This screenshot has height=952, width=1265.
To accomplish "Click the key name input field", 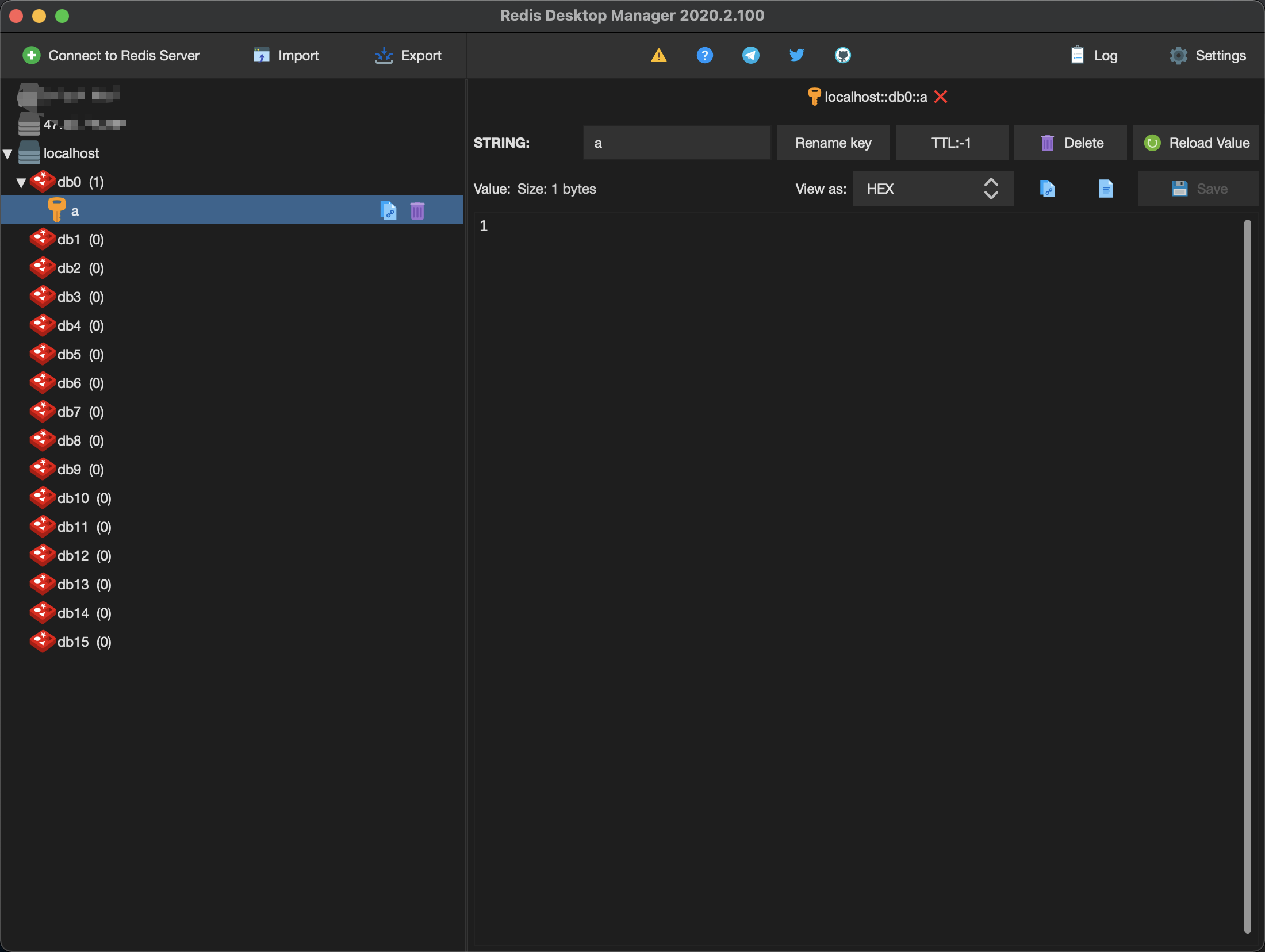I will coord(677,143).
